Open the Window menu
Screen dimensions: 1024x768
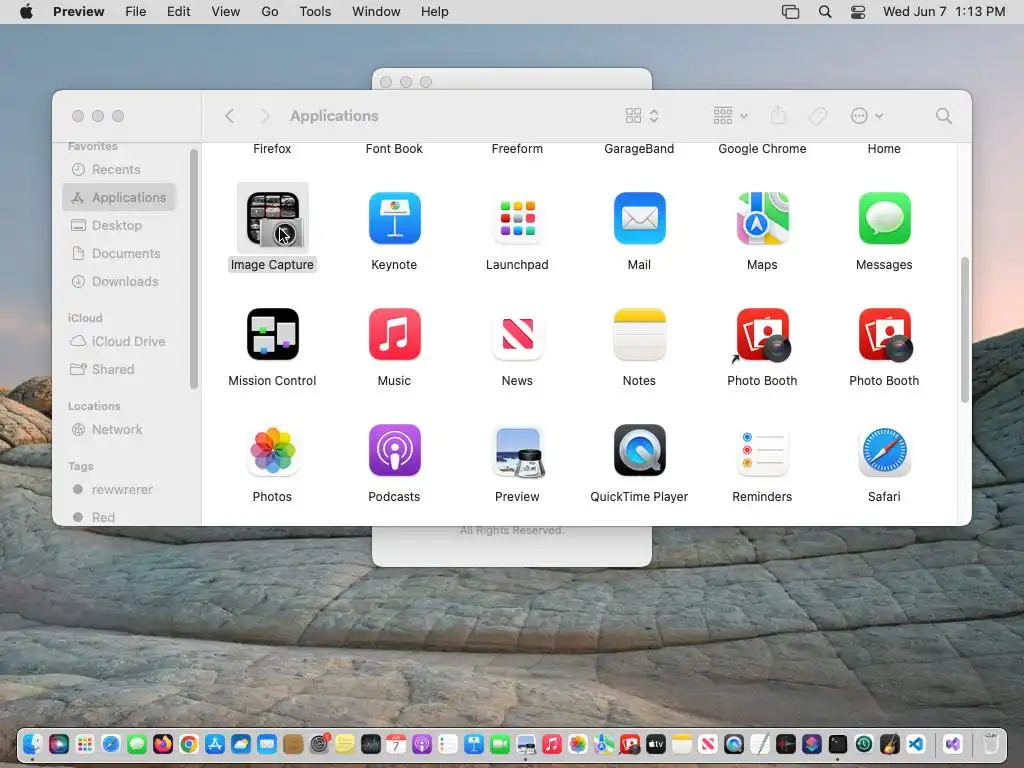tap(376, 11)
